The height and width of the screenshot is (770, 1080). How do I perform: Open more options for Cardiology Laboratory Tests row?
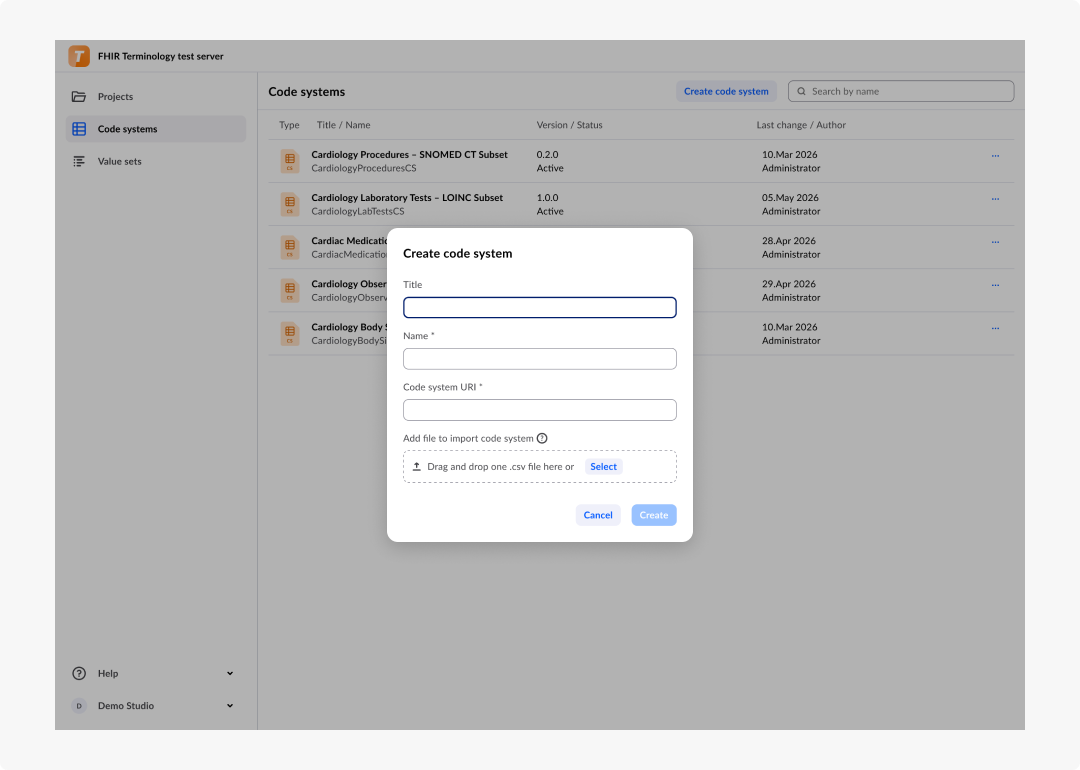pos(995,199)
